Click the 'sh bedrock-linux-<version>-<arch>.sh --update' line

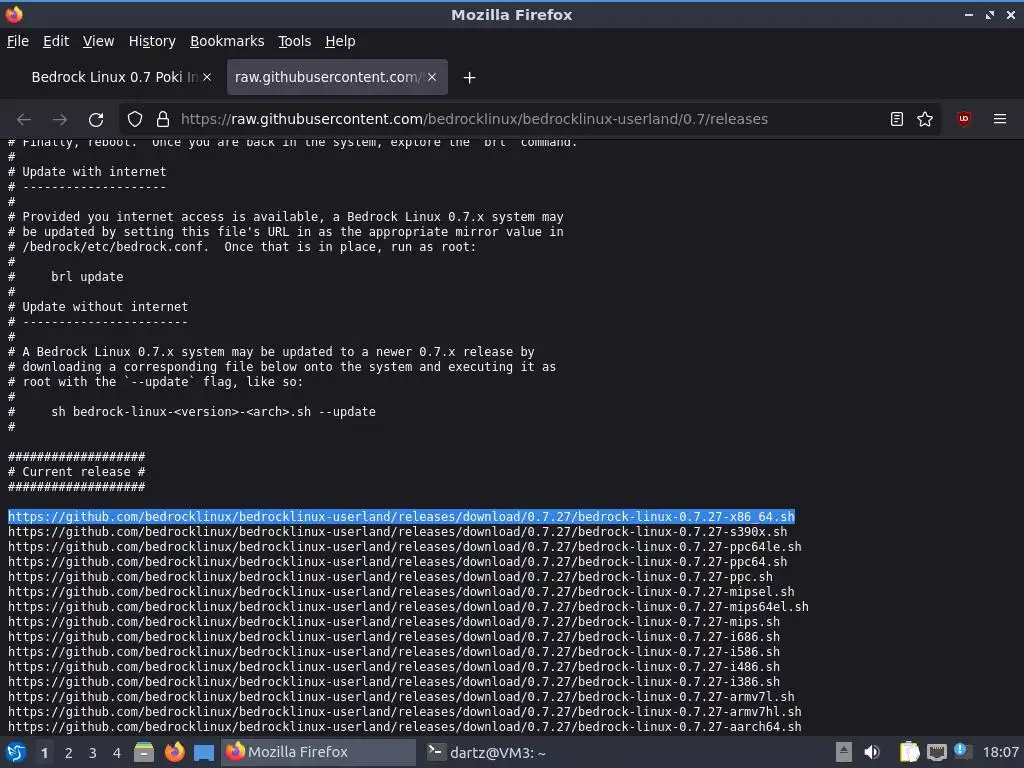coord(214,412)
